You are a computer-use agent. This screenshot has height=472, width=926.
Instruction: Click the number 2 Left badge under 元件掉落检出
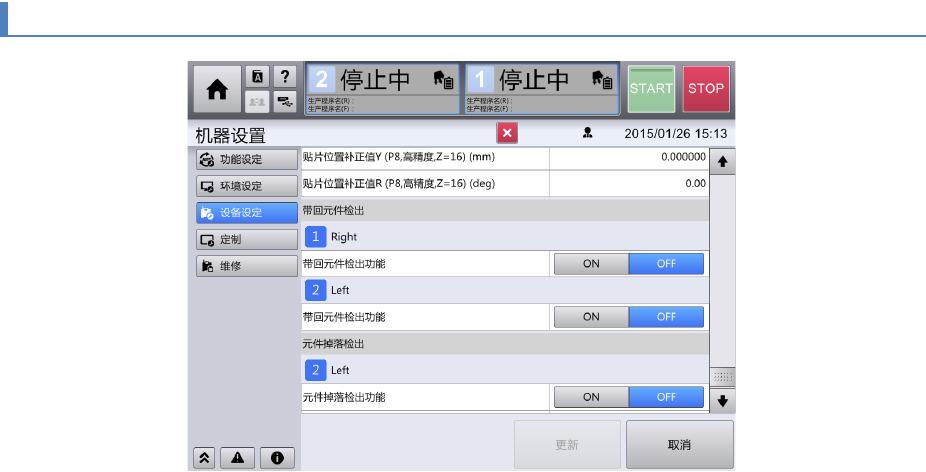[315, 370]
